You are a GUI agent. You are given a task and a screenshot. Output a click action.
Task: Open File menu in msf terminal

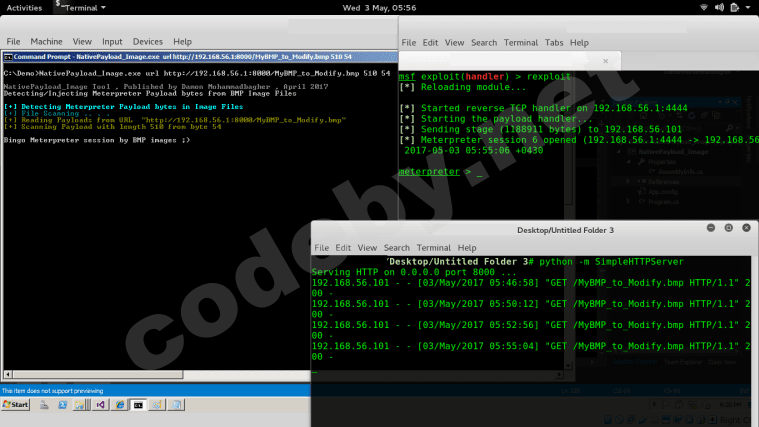409,43
